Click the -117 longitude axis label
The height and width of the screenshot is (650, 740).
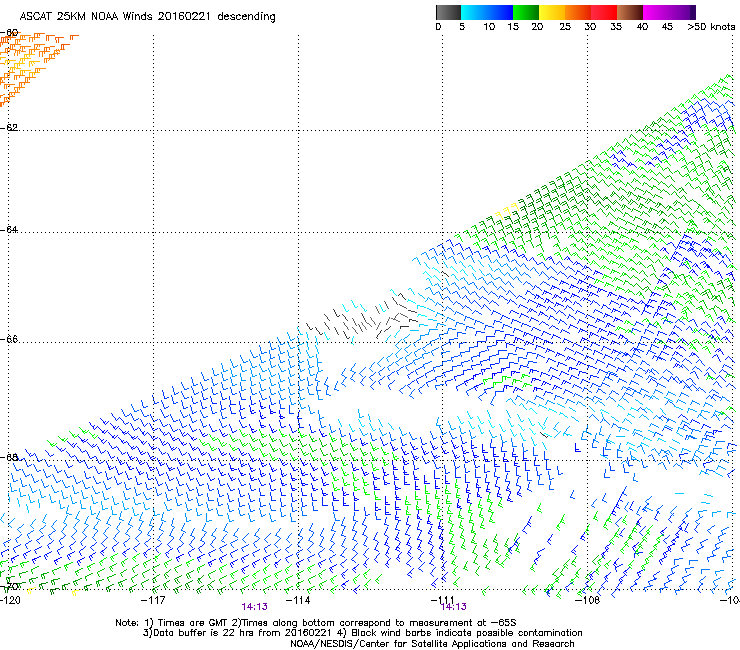pyautogui.click(x=153, y=599)
